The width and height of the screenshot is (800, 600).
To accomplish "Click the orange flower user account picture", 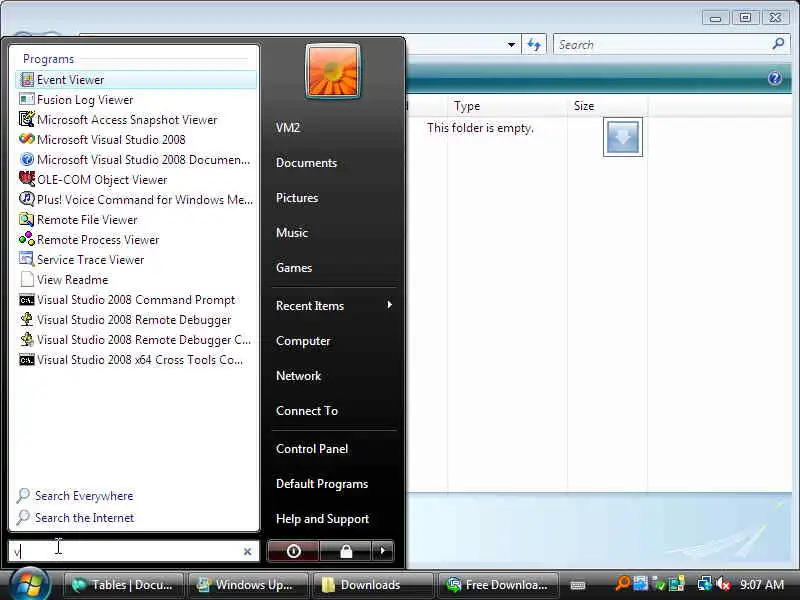I will [333, 71].
